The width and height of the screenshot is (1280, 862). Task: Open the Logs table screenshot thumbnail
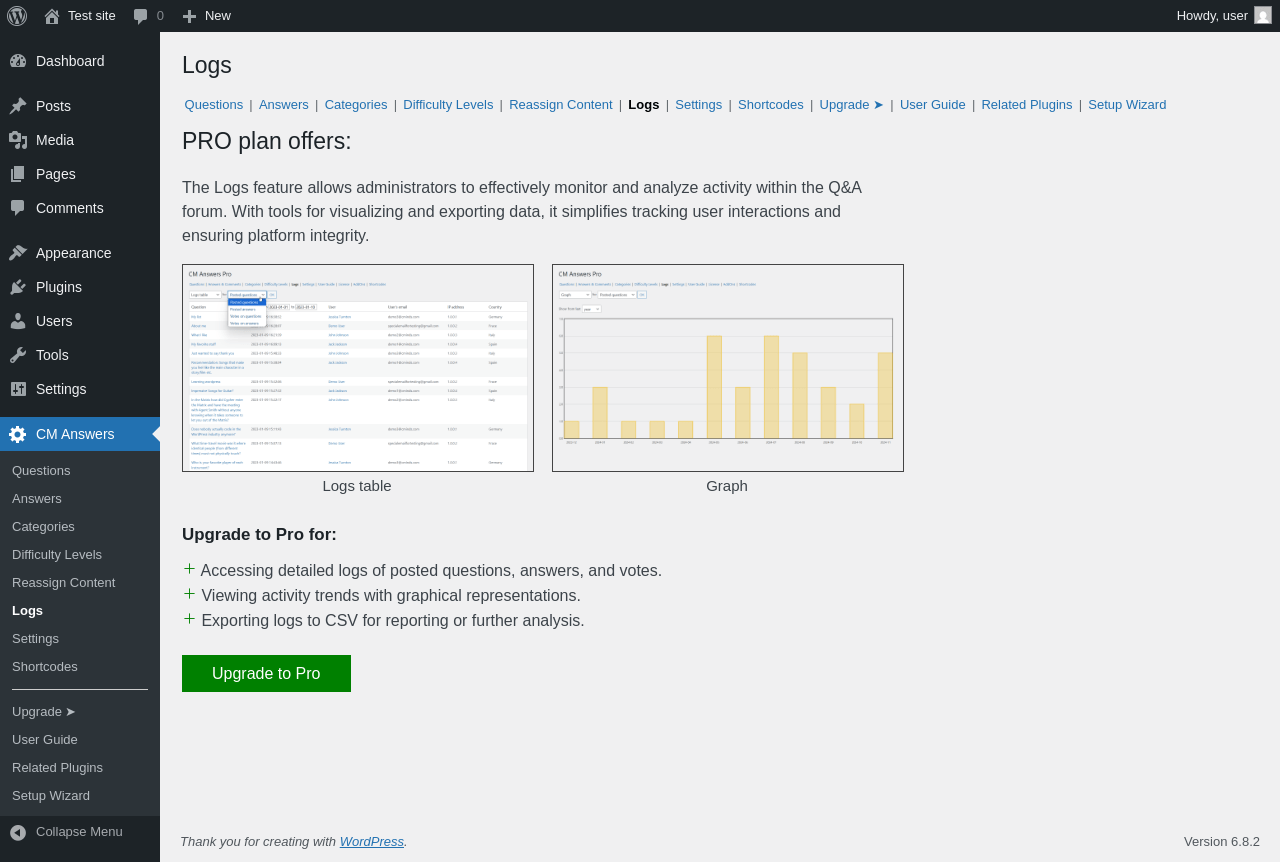click(358, 368)
